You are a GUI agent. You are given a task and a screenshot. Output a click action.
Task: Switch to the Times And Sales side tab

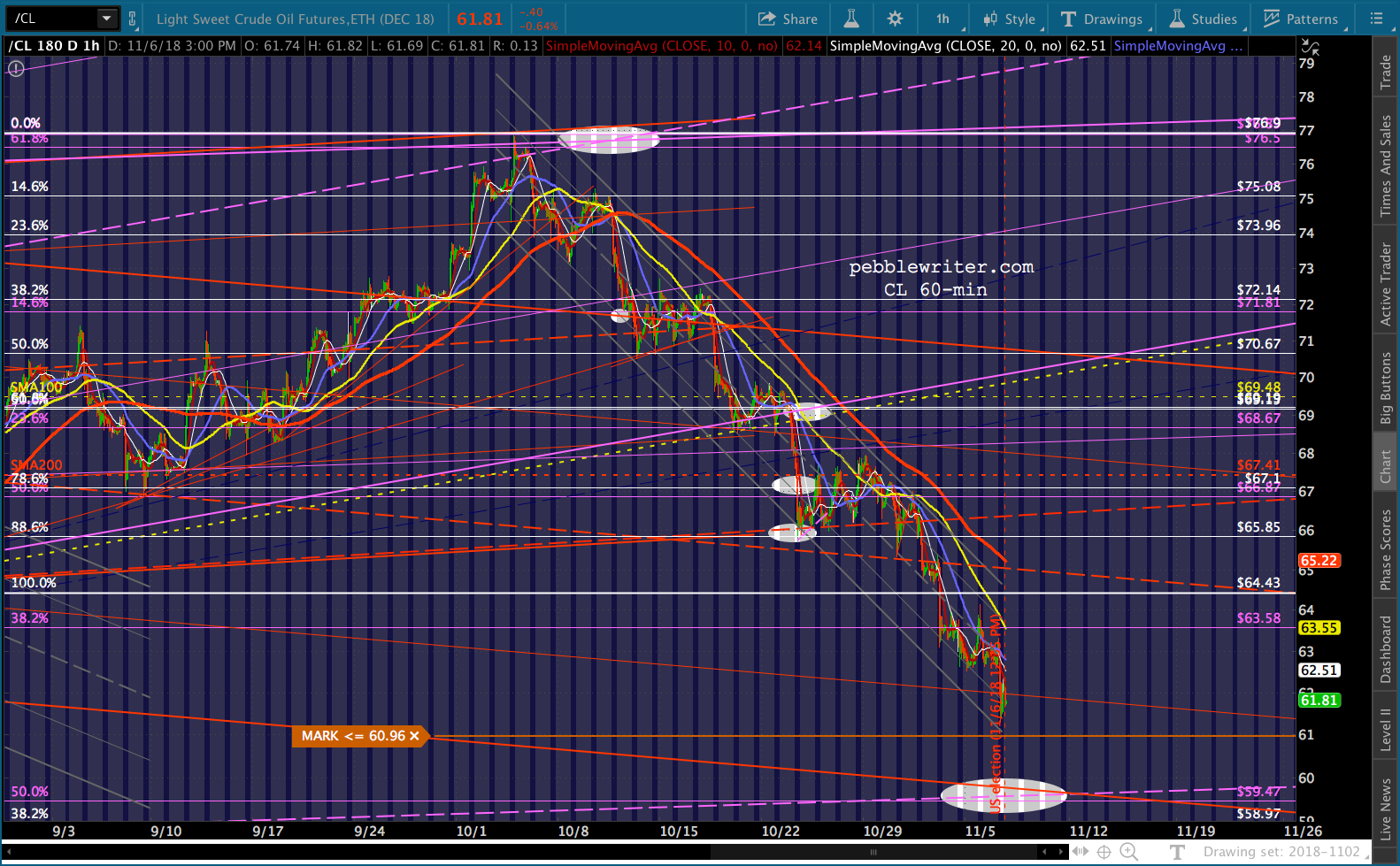tap(1386, 166)
